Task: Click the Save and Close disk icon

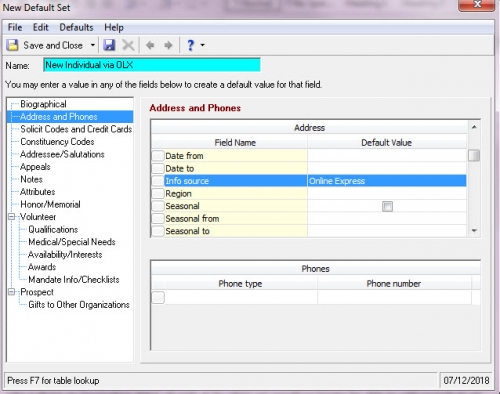Action: tap(13, 45)
